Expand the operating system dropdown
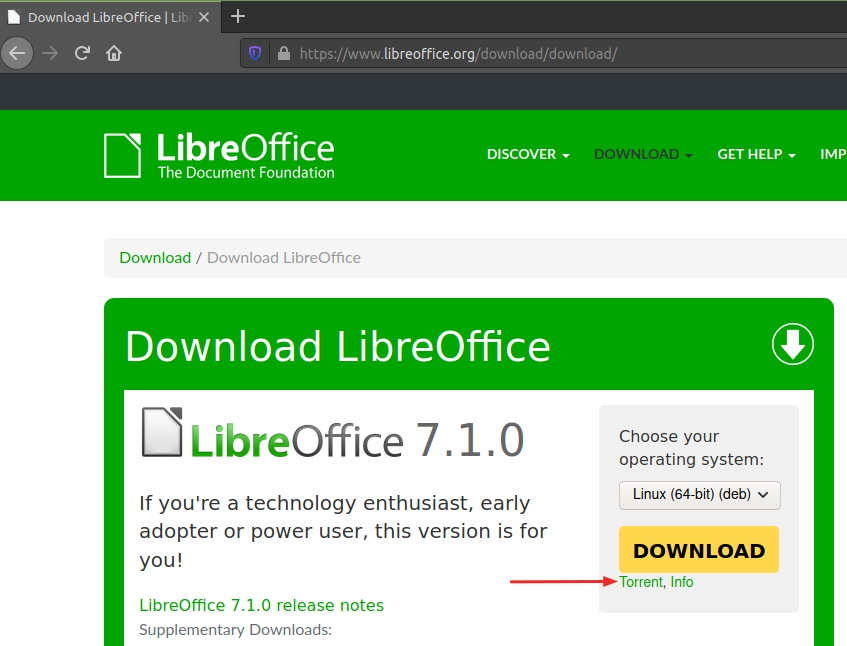 pos(700,495)
